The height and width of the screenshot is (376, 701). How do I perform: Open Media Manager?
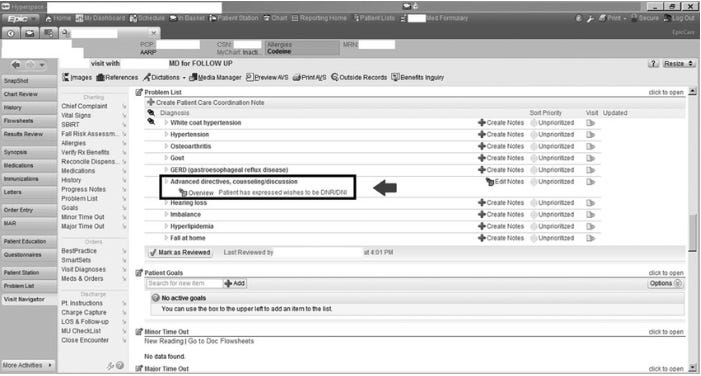215,77
